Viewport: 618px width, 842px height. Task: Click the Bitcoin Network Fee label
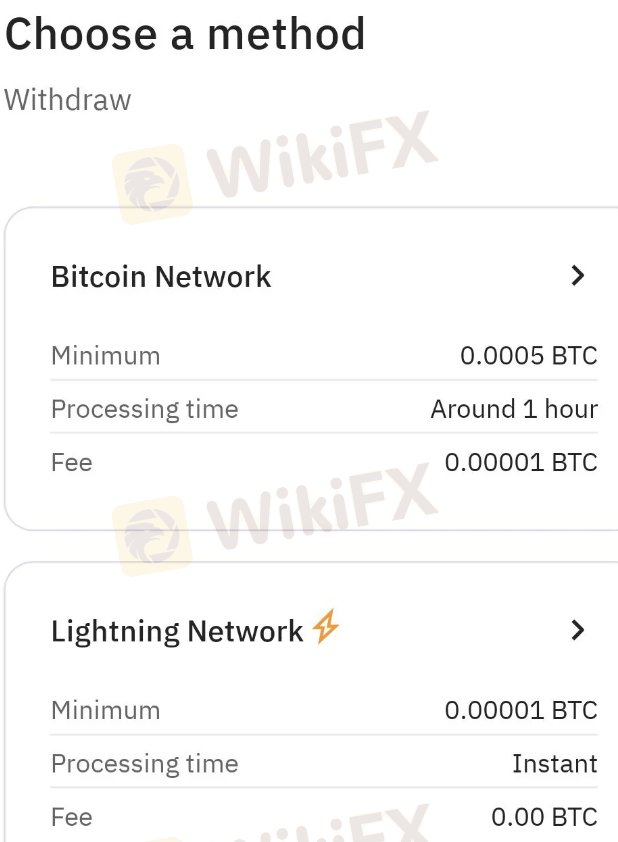click(71, 462)
